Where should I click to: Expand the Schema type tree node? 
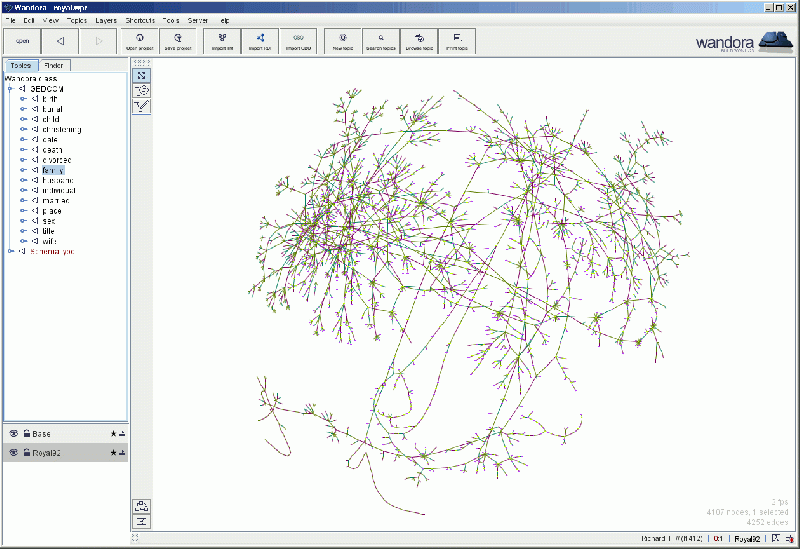click(x=10, y=251)
